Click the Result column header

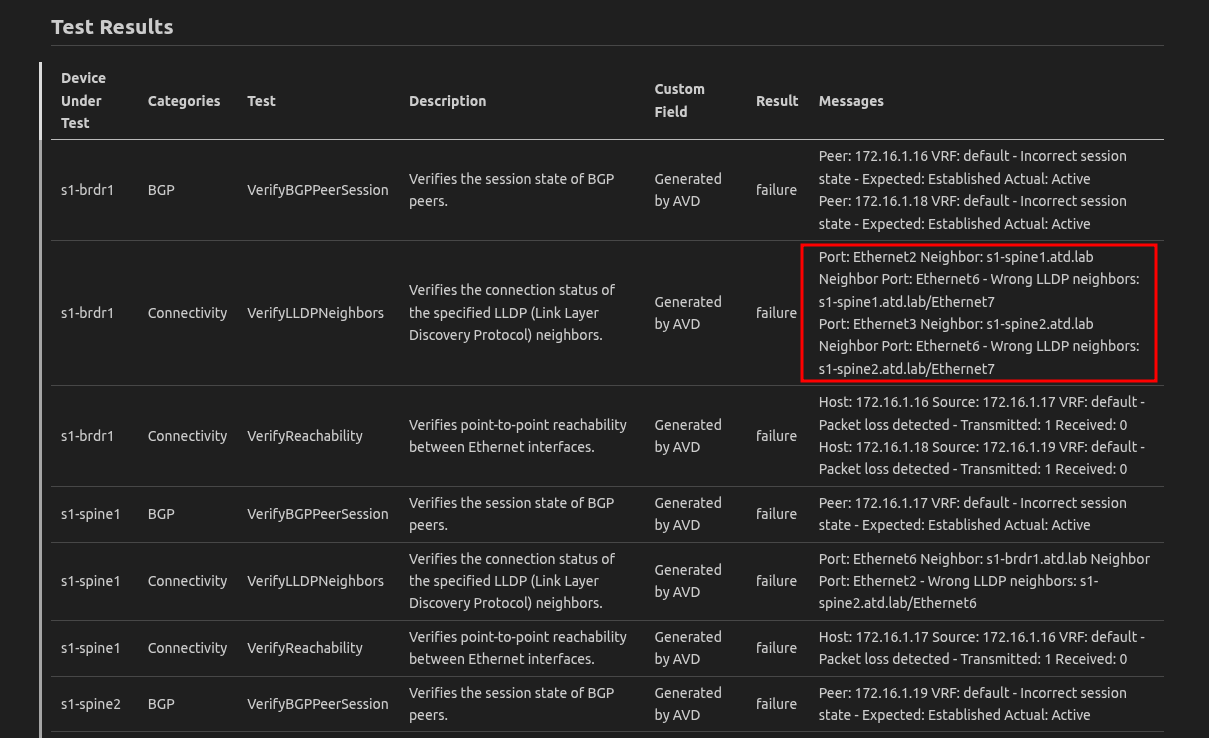tap(777, 101)
